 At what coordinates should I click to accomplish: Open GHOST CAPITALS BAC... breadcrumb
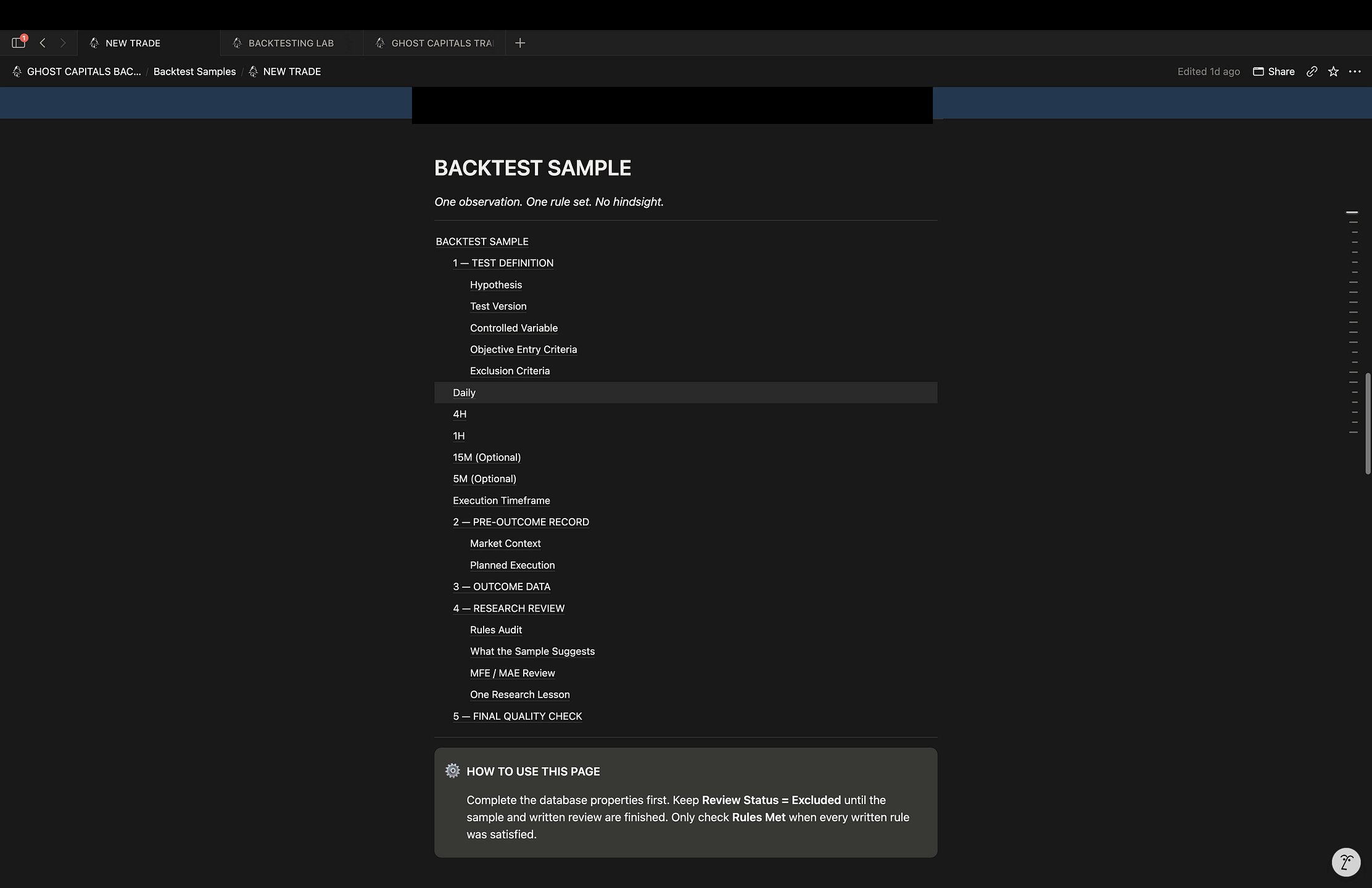76,72
